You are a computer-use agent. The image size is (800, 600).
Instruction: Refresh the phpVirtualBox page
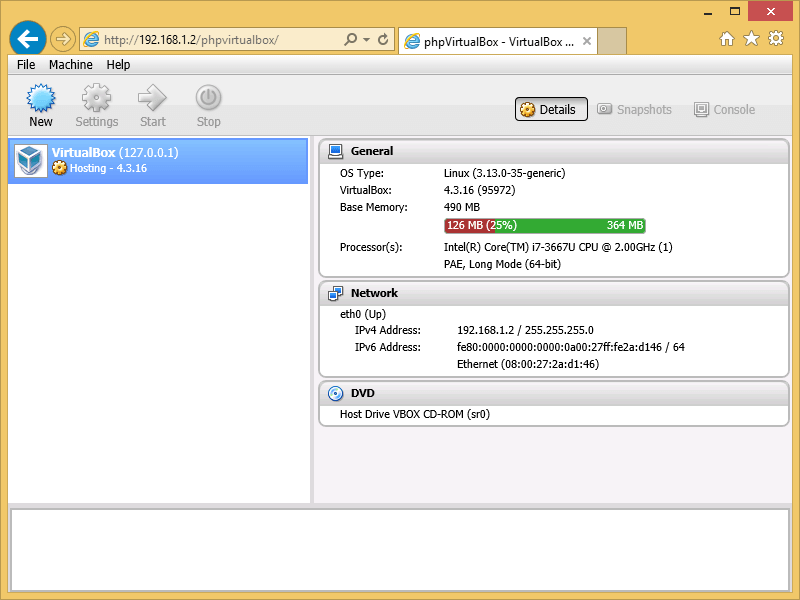[x=383, y=39]
